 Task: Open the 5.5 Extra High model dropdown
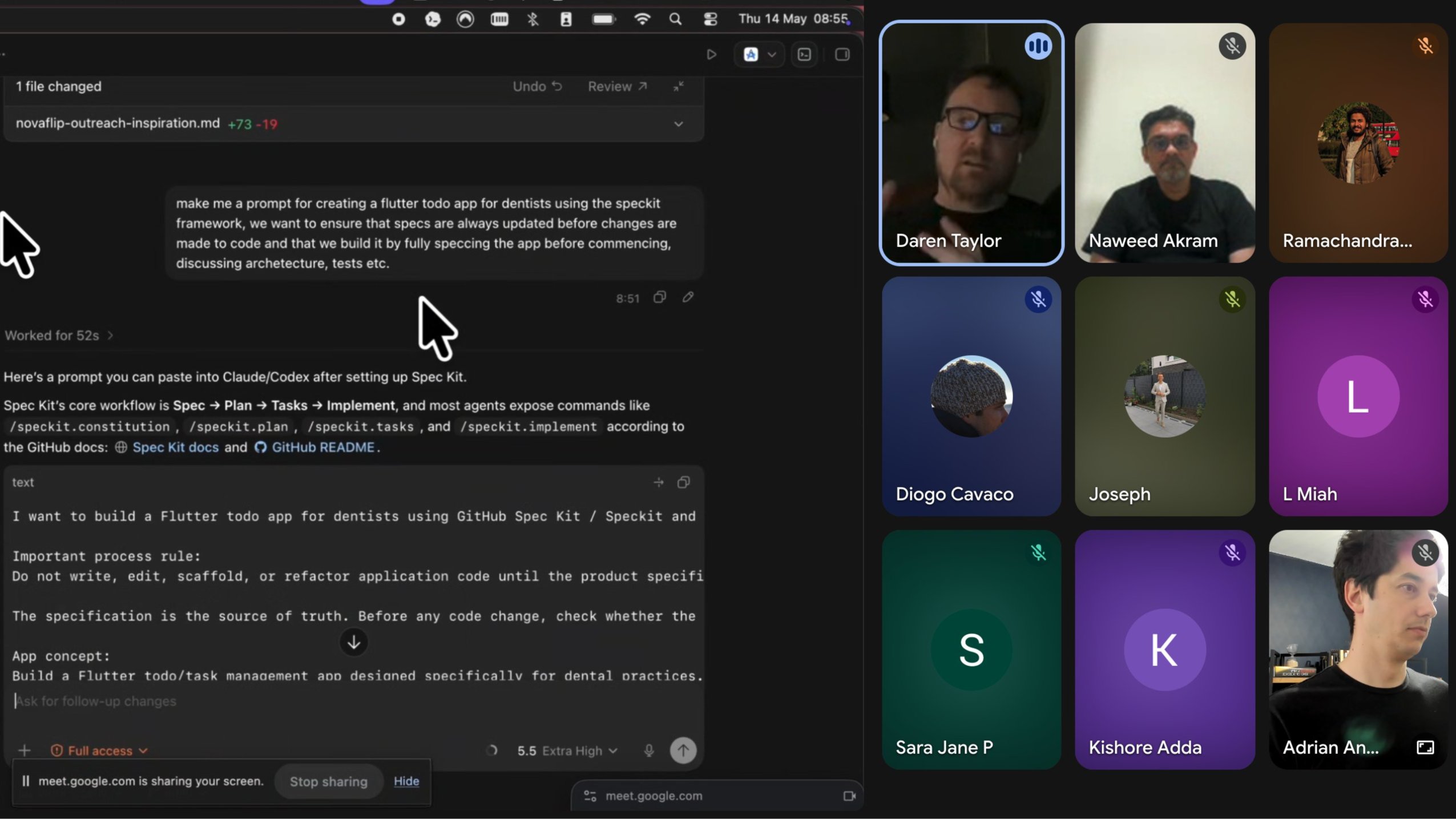(567, 751)
